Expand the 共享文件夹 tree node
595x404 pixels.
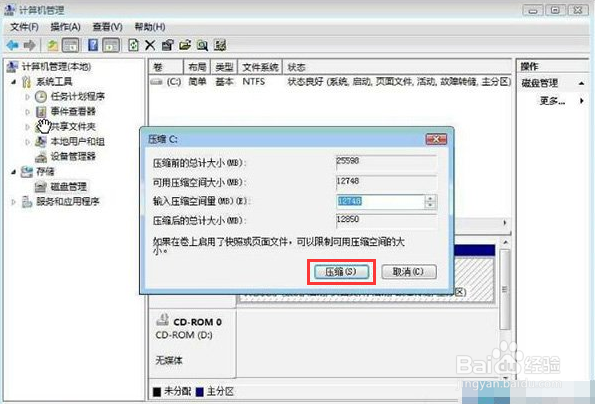[x=27, y=127]
